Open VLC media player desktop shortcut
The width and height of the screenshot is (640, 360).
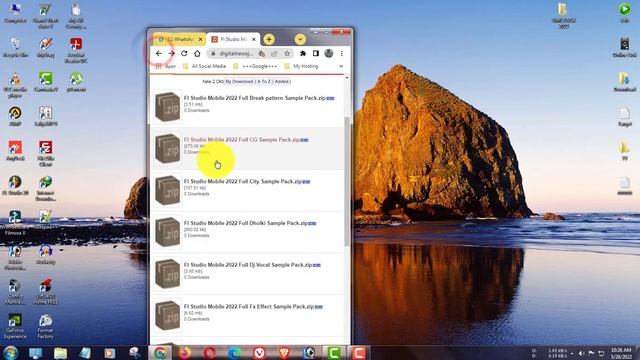click(x=15, y=85)
